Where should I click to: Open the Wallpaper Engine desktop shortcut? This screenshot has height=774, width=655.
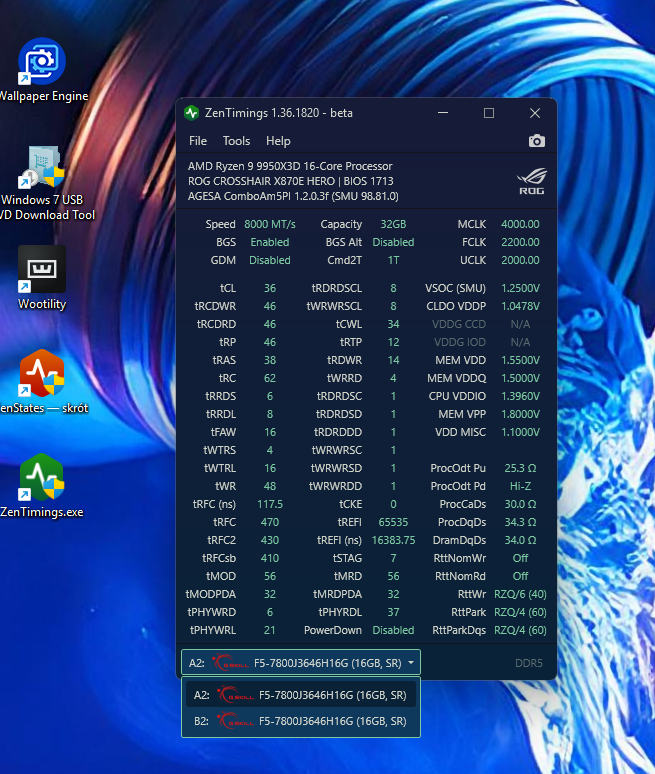42,64
